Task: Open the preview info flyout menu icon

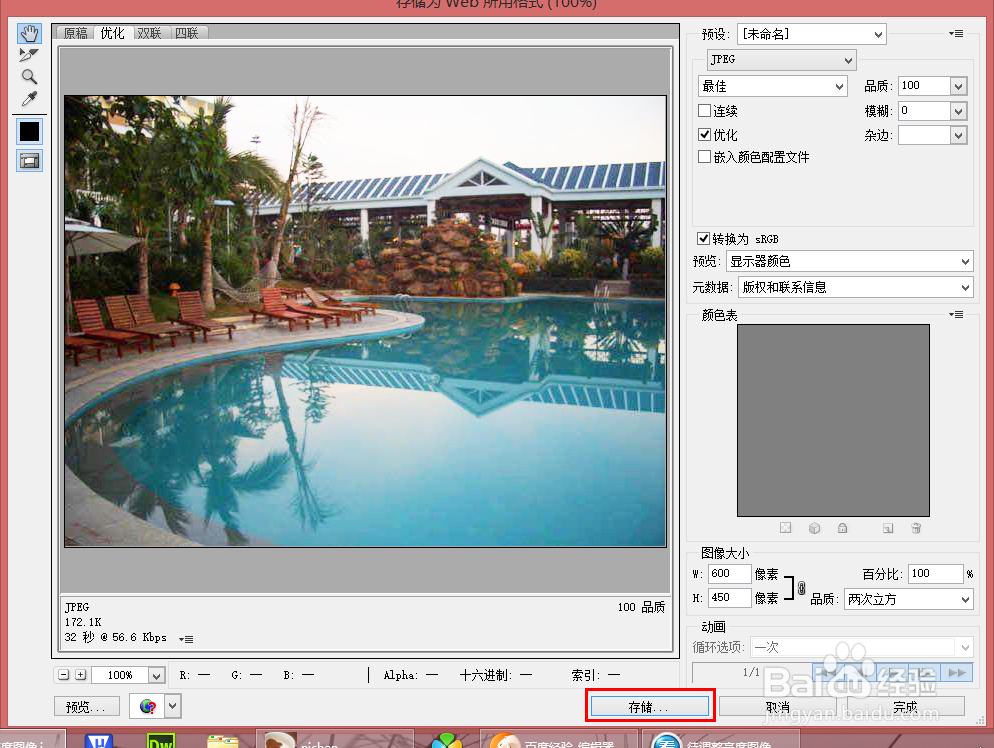Action: 186,639
